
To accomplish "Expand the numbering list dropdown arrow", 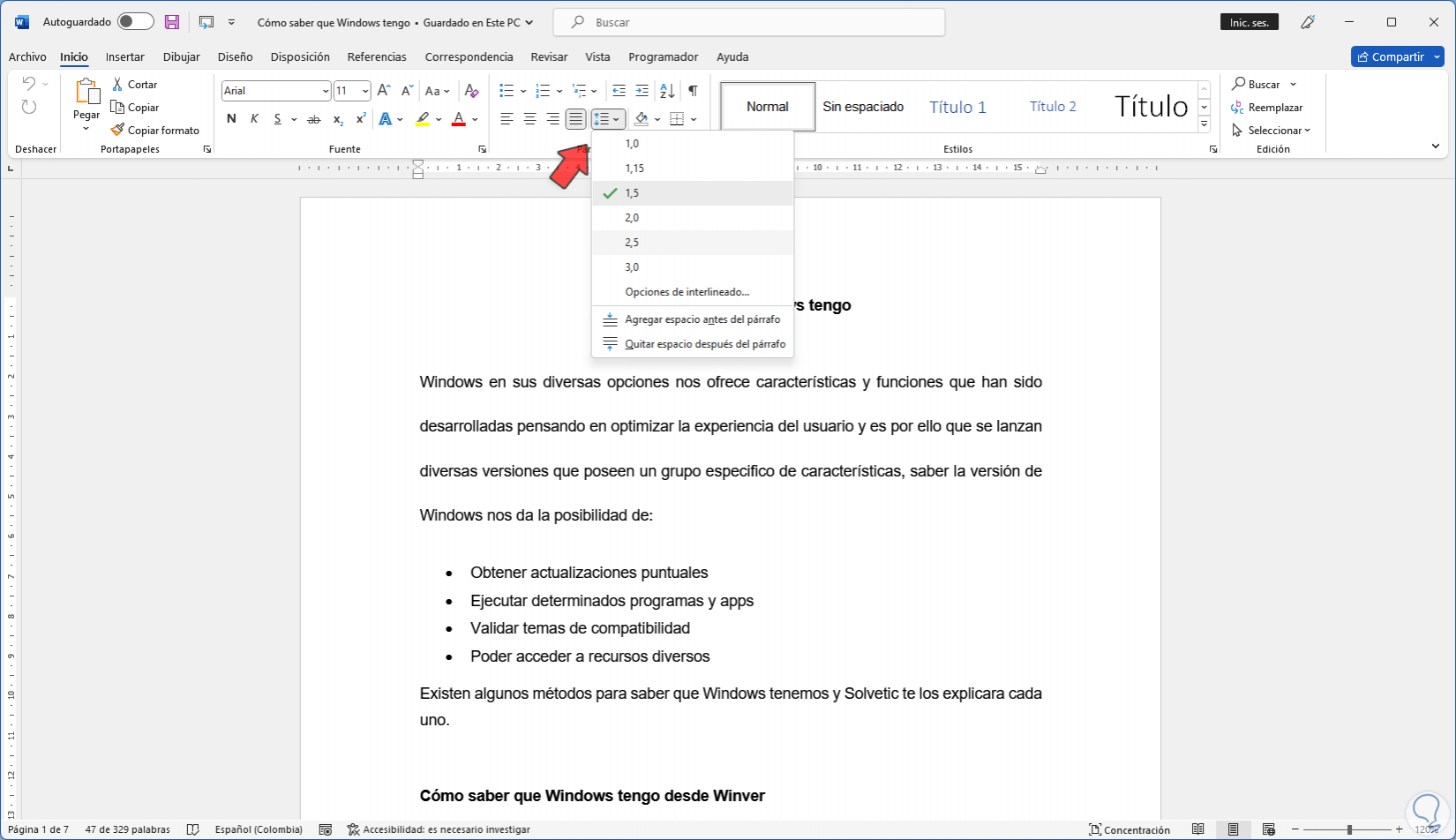I will pyautogui.click(x=559, y=91).
